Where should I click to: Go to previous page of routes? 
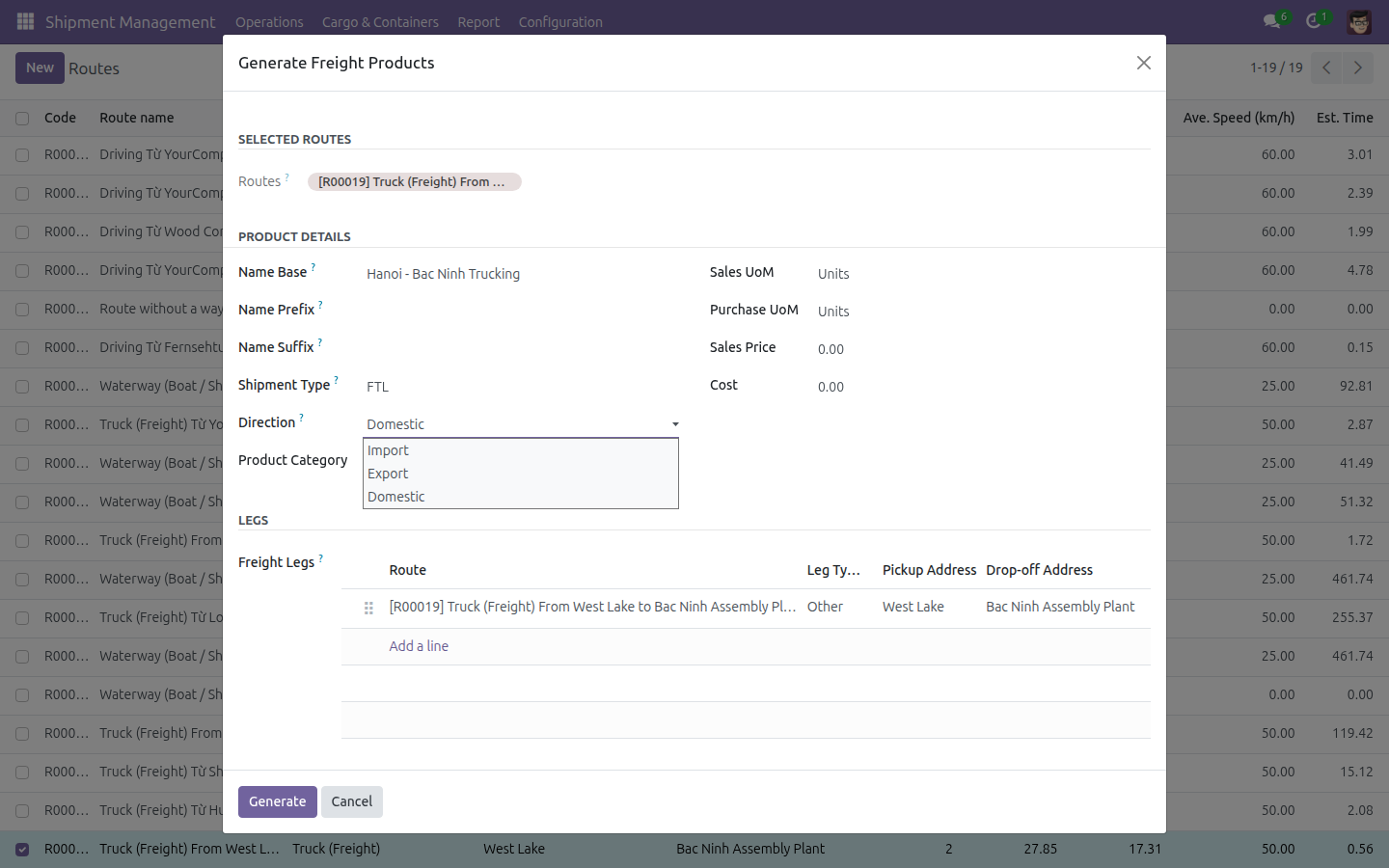(1326, 68)
